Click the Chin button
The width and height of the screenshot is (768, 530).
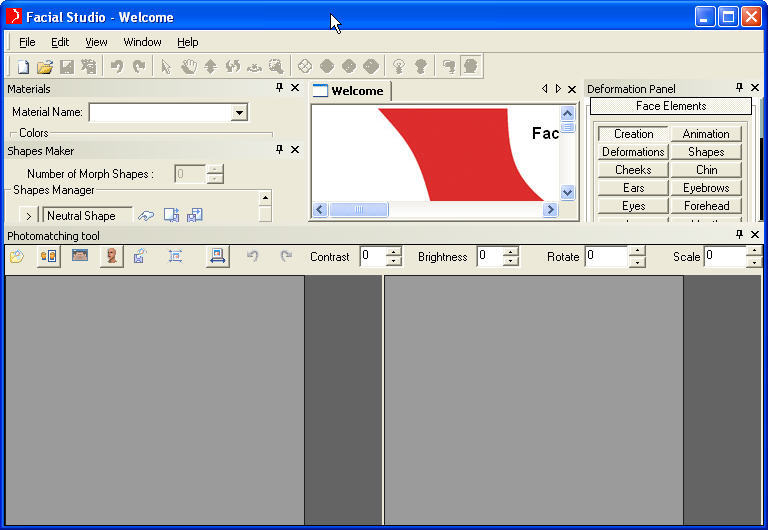tap(706, 170)
